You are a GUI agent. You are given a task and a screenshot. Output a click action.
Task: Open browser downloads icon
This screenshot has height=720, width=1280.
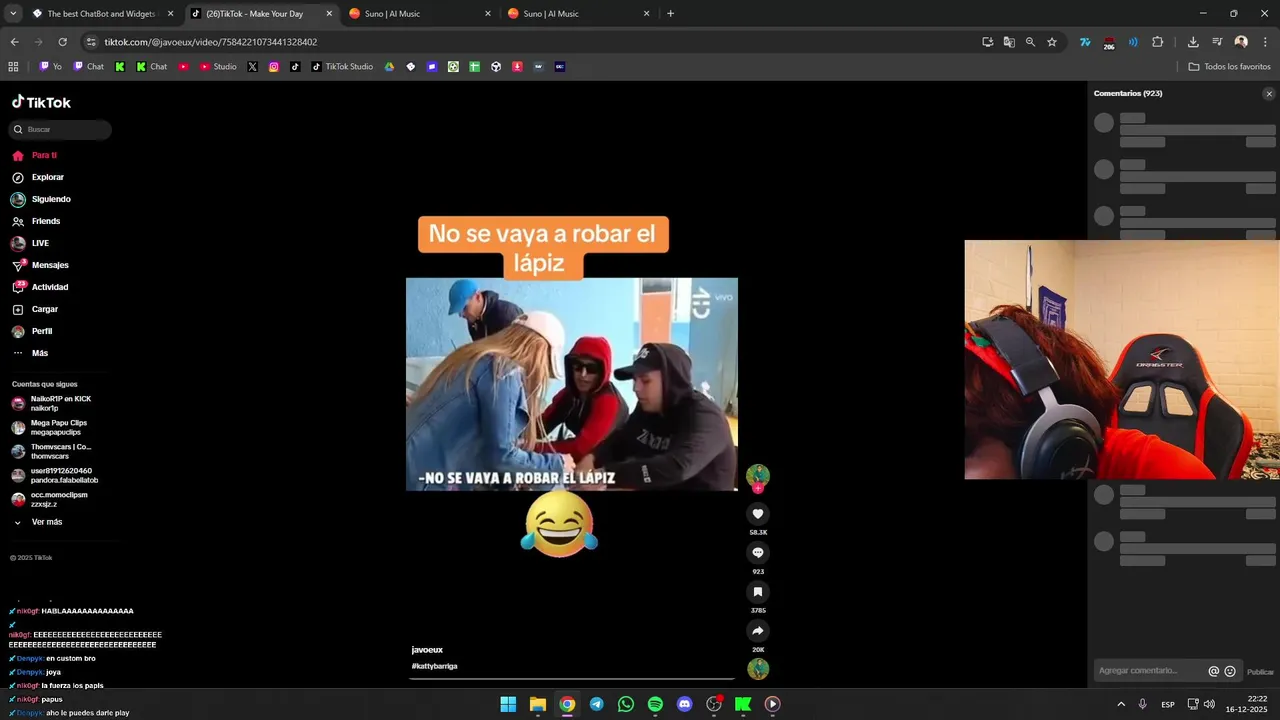click(x=1193, y=42)
